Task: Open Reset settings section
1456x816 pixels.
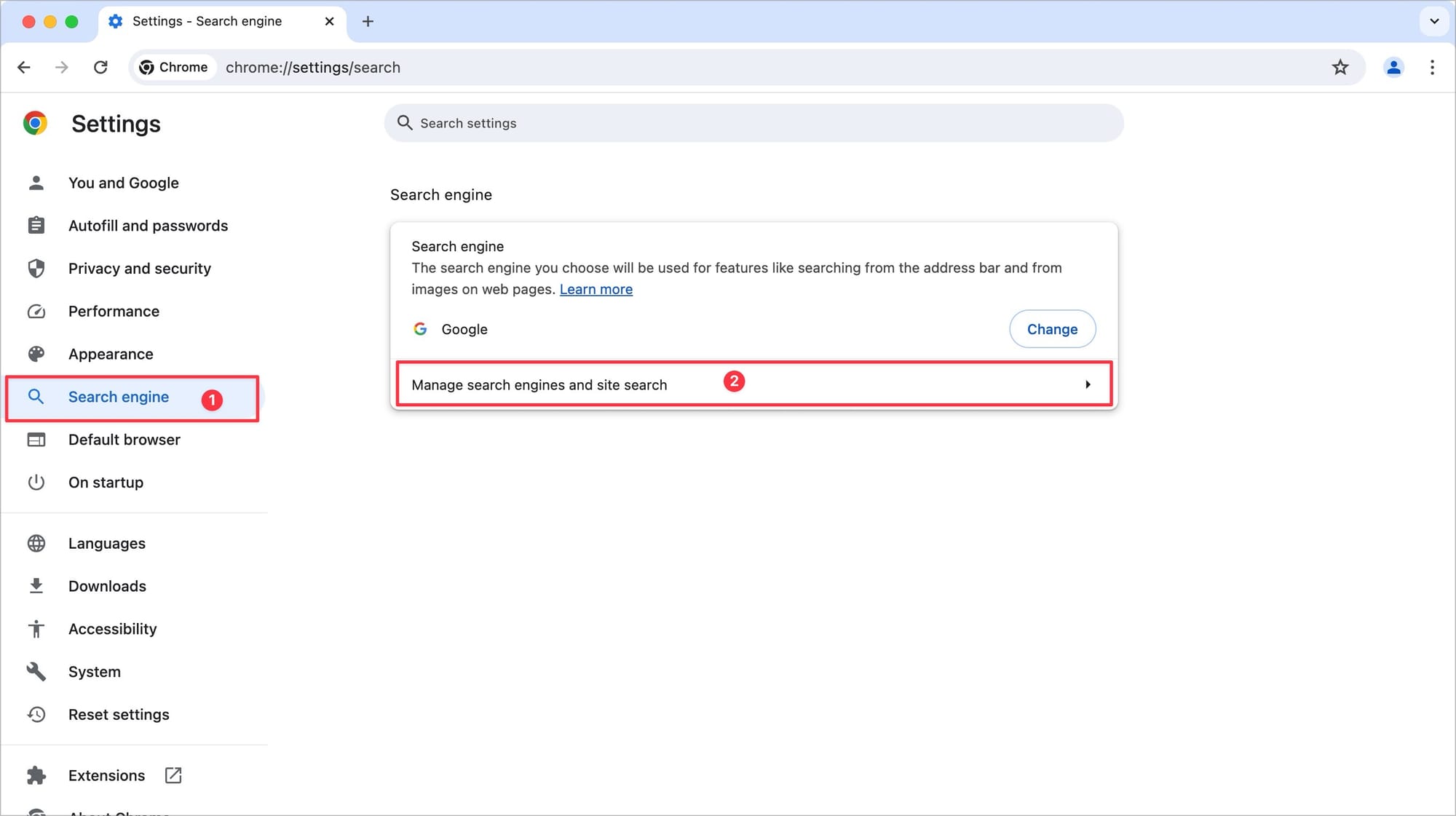Action: pyautogui.click(x=118, y=714)
